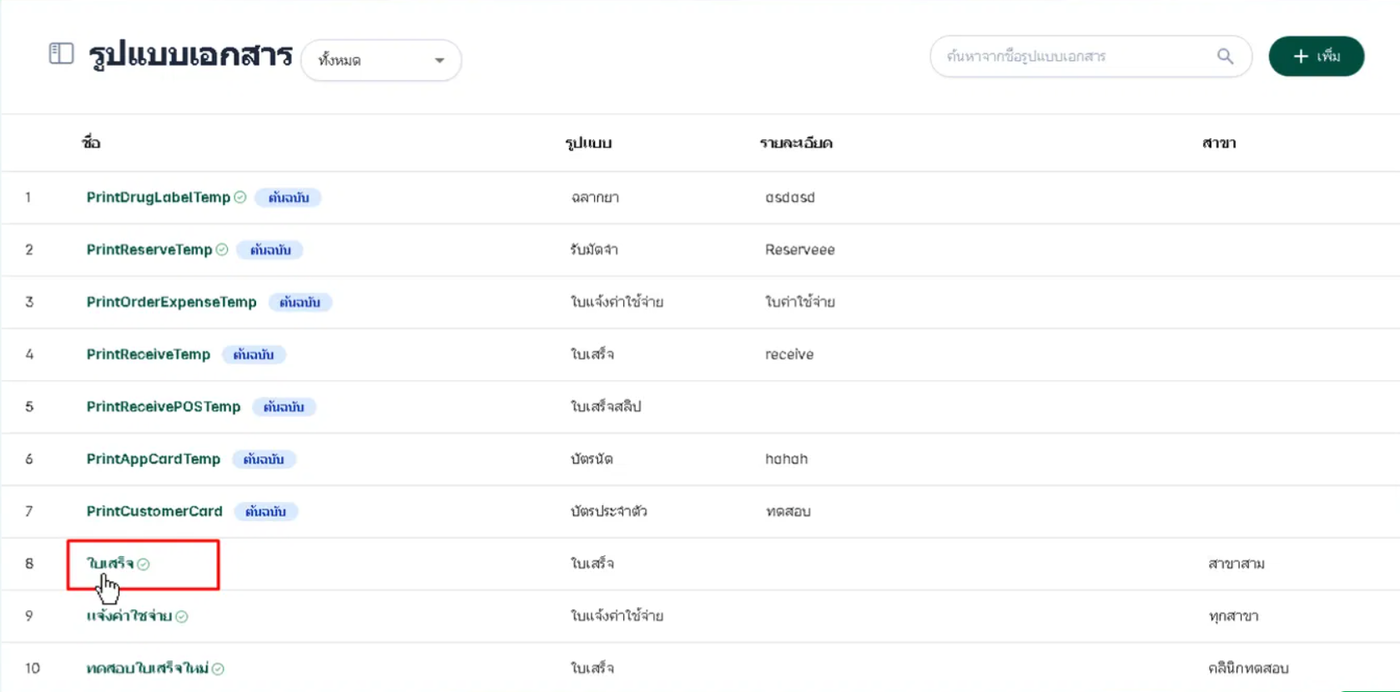Screen dimensions: 1400x692
Task: Click the sidebar panel toggle icon
Action: coord(61,54)
